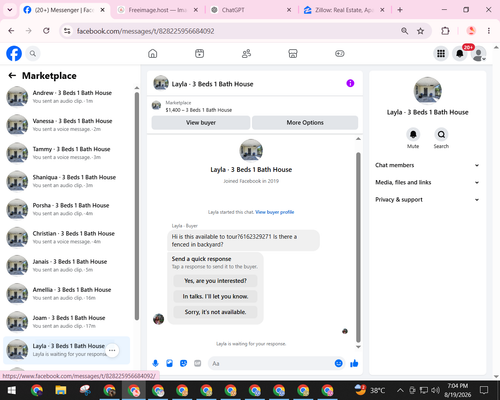Open the browser extensions puzzle icon

point(445,31)
